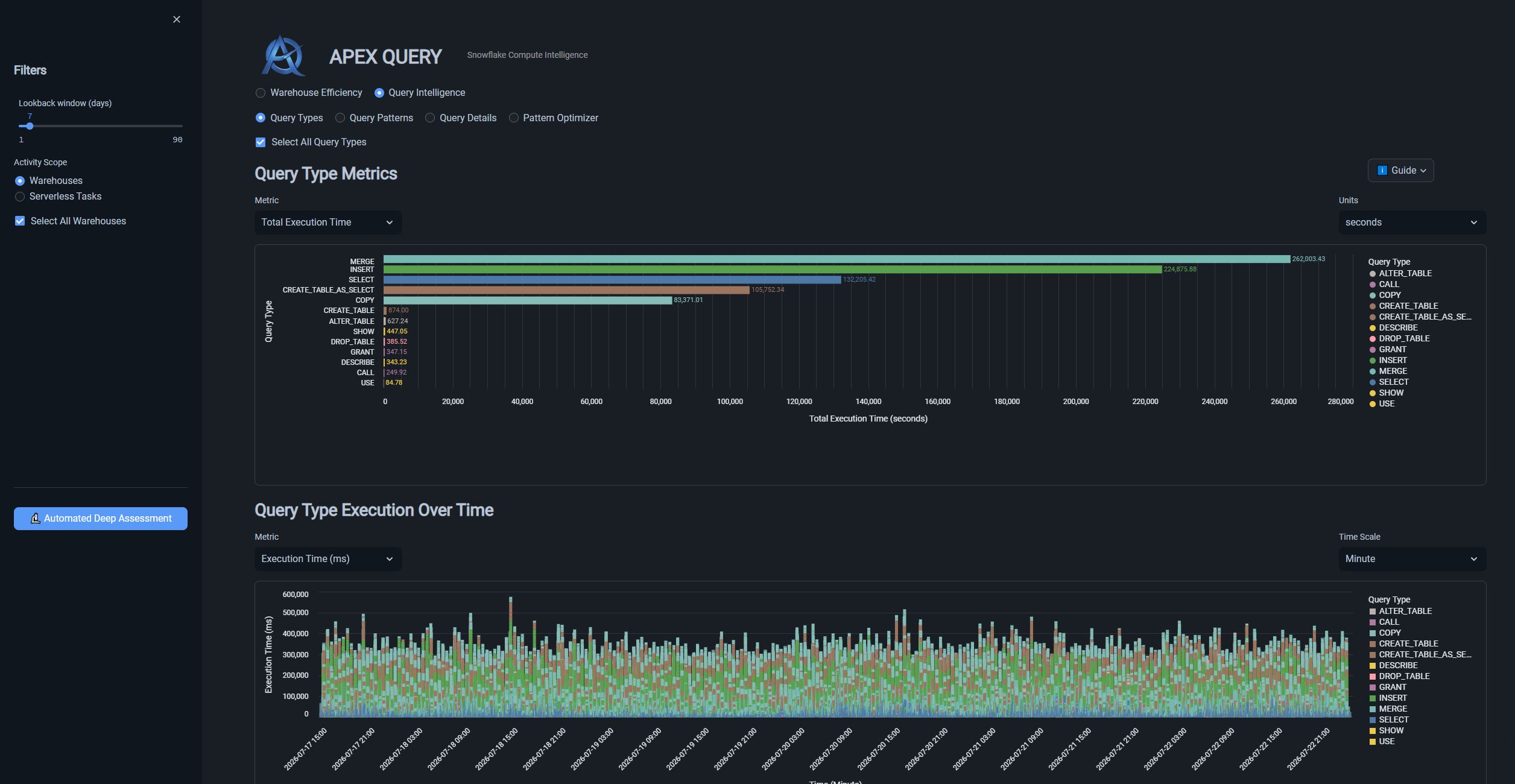
Task: Click the Query Type Execution Over Time heading
Action: (x=374, y=510)
